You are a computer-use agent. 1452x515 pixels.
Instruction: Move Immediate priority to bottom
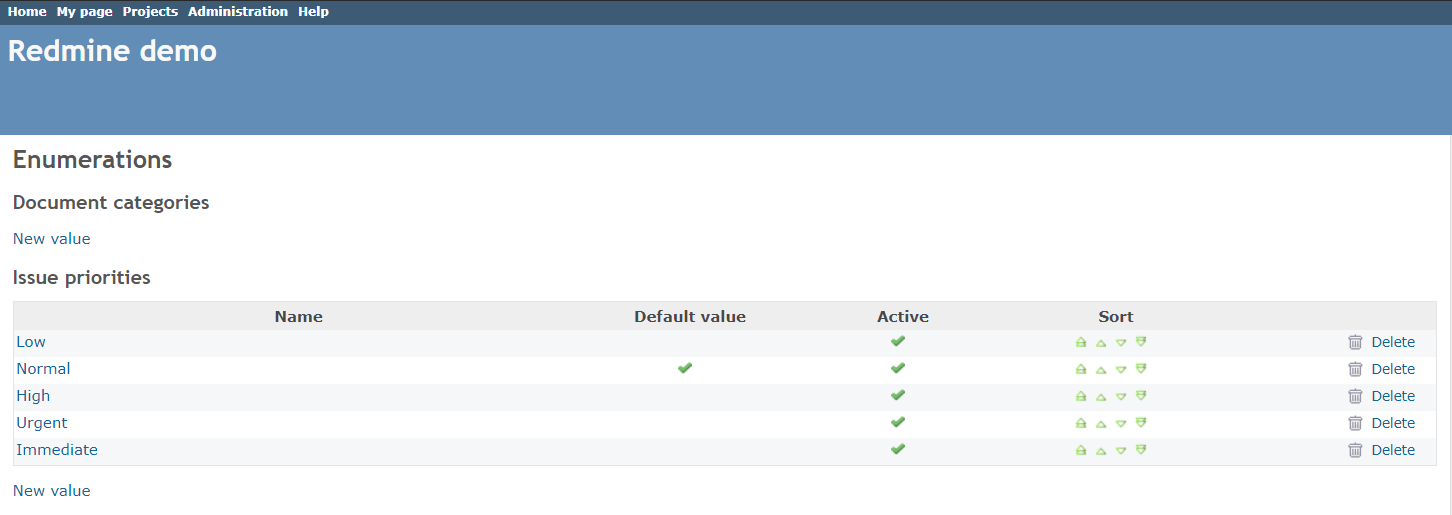tap(1141, 450)
